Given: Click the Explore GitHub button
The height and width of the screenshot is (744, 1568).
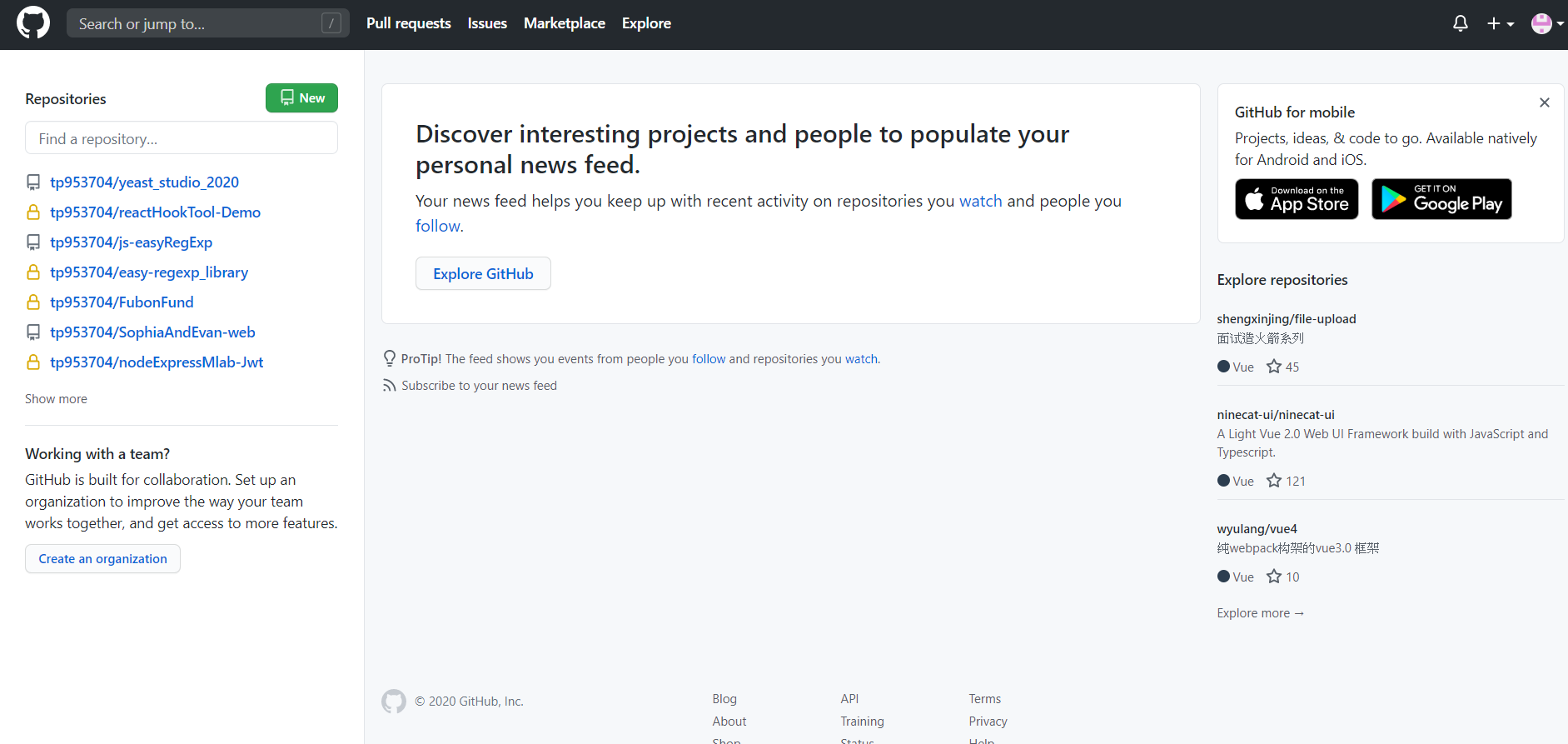Looking at the screenshot, I should tap(483, 273).
